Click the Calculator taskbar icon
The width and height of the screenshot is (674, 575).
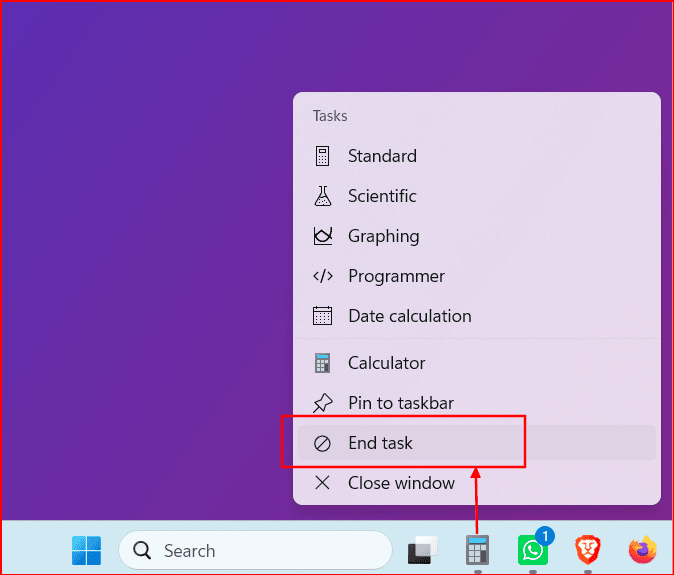(x=478, y=550)
